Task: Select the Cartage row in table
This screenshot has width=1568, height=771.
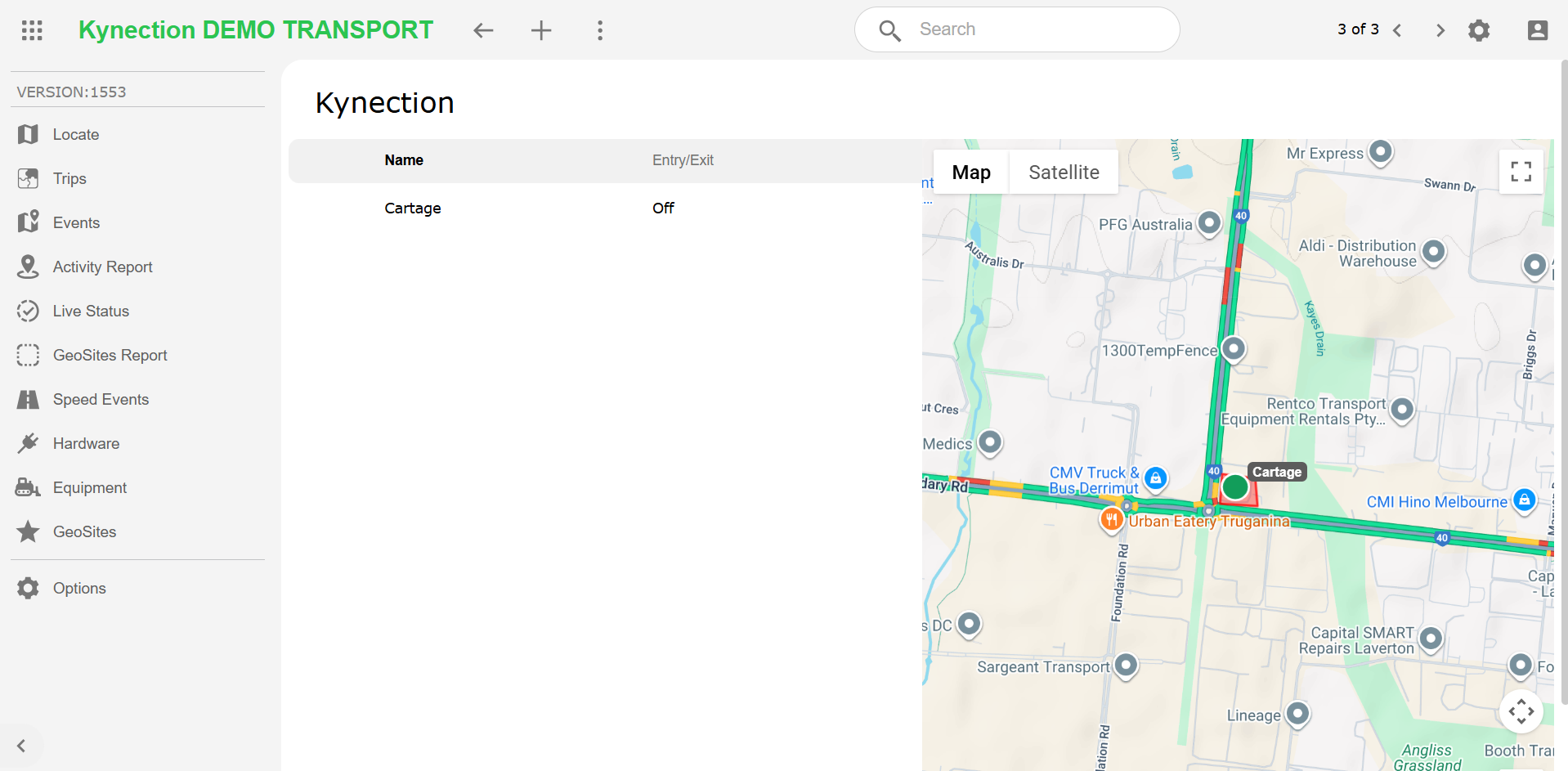Action: pyautogui.click(x=413, y=208)
